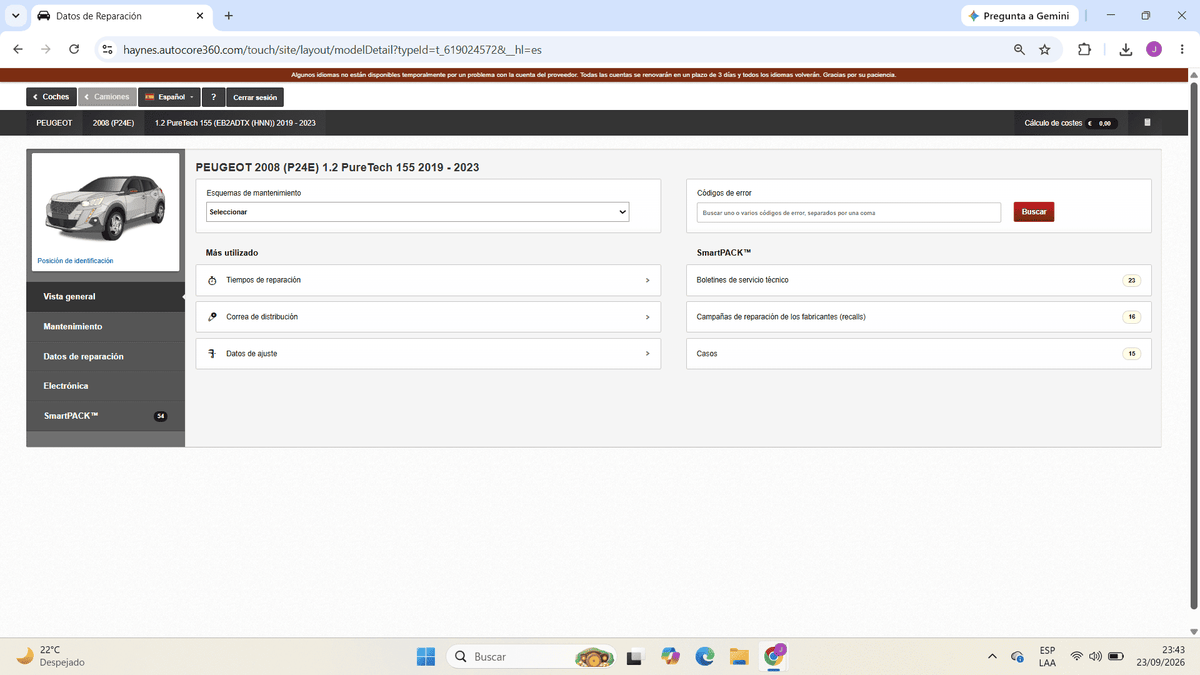
Task: Open Microsoft Edge from the taskbar
Action: click(705, 656)
